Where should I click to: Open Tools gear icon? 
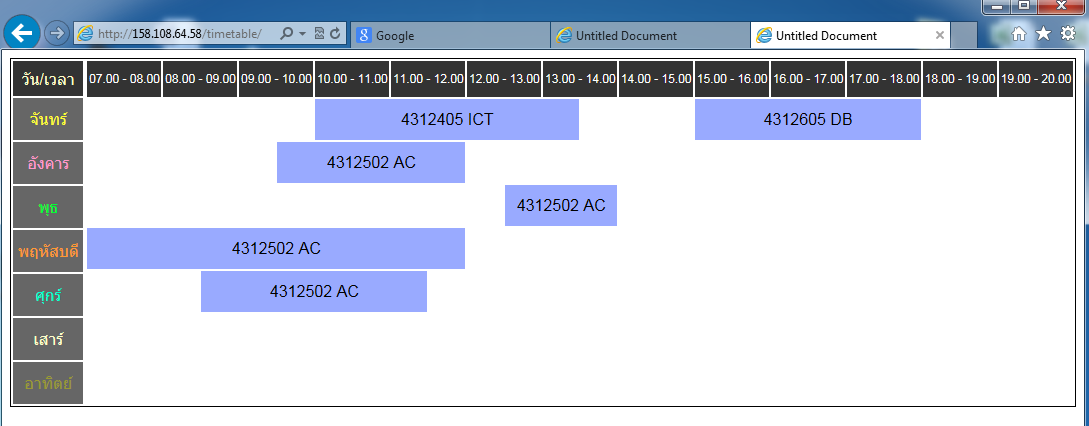(x=1068, y=33)
